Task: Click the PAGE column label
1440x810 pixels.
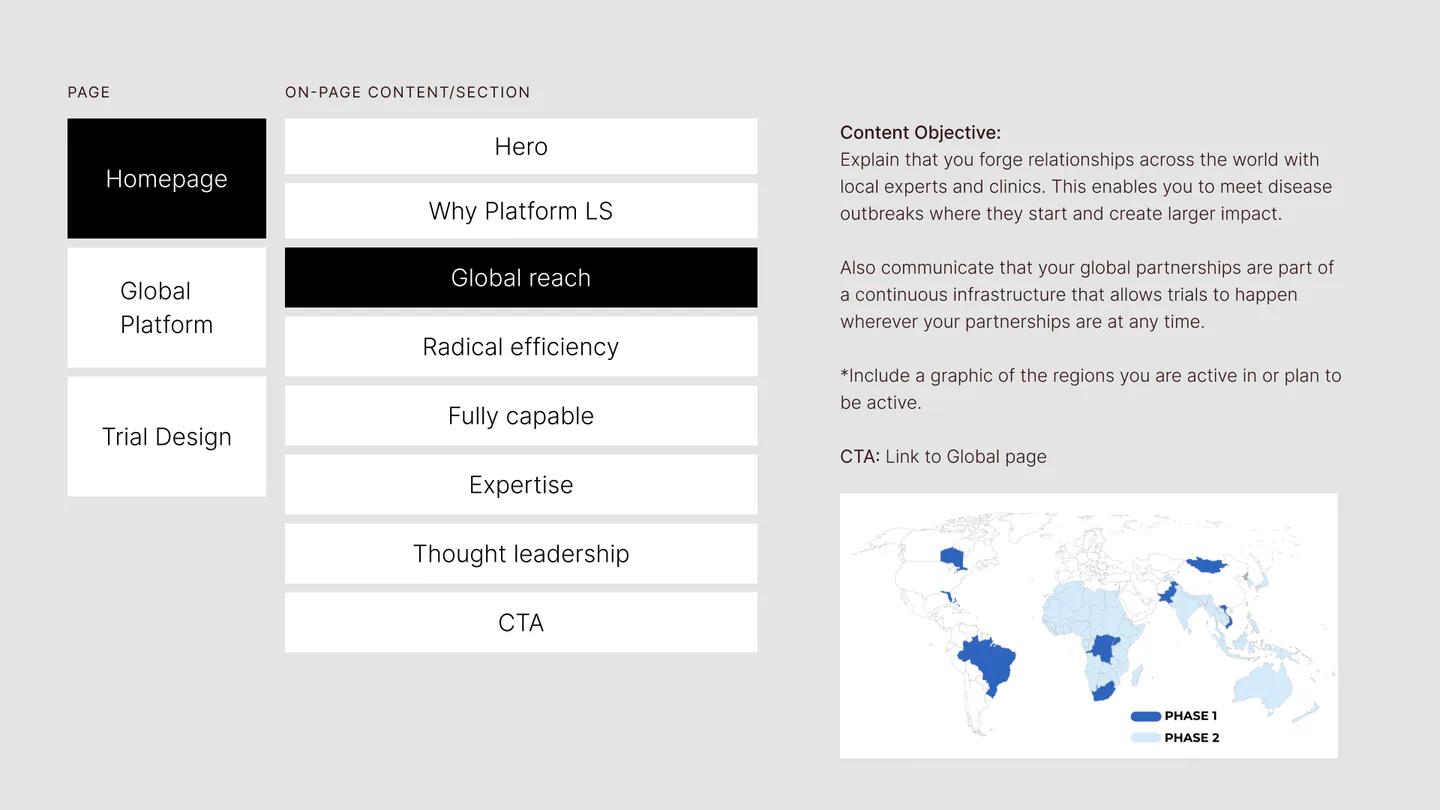Action: [x=89, y=92]
